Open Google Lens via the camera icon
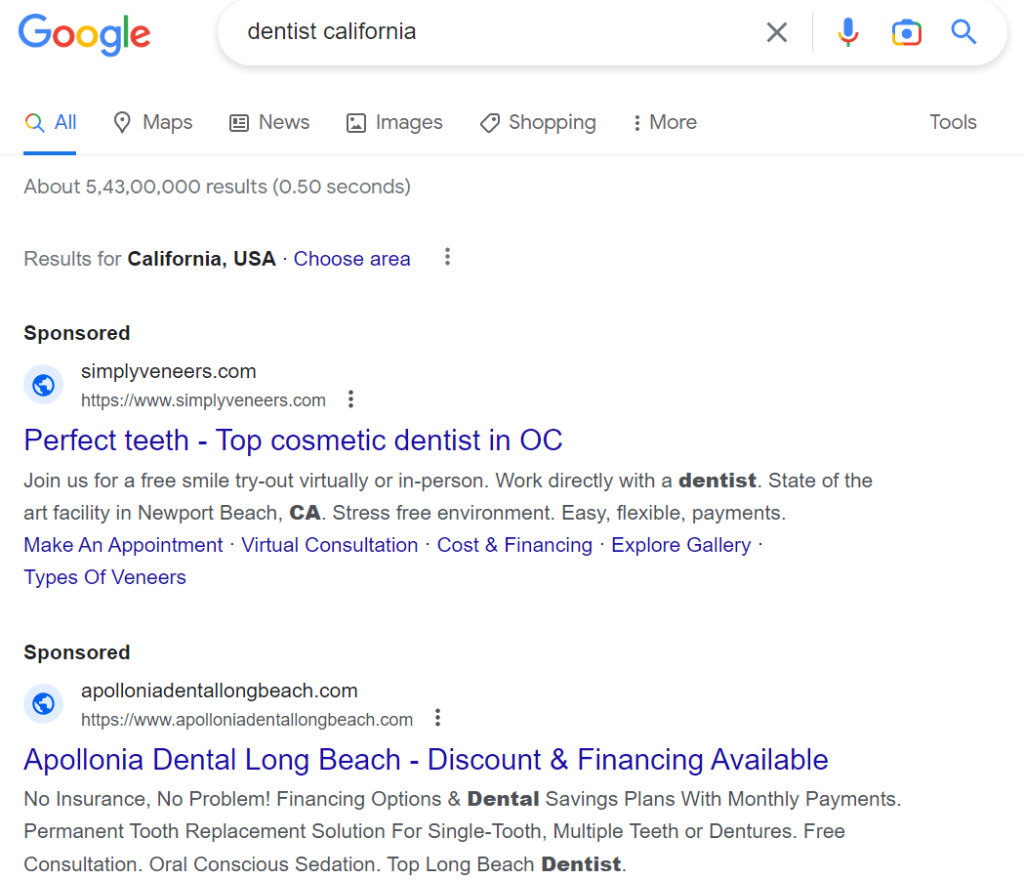This screenshot has height=880, width=1024. tap(906, 31)
